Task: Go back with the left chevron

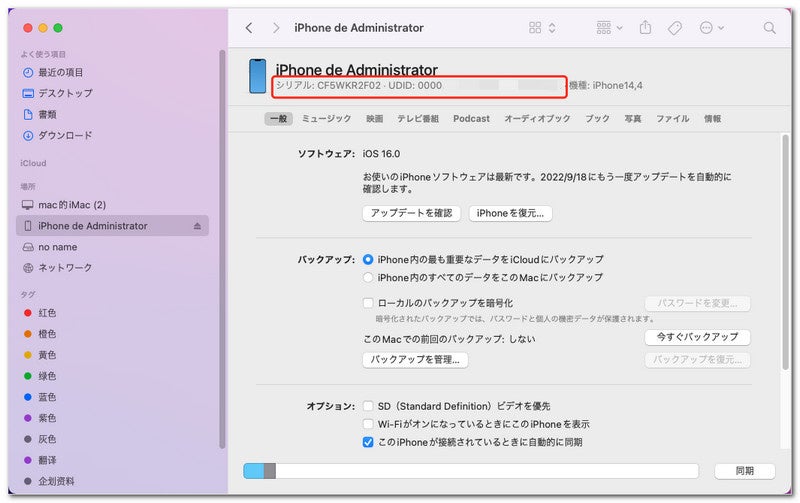Action: 249,28
